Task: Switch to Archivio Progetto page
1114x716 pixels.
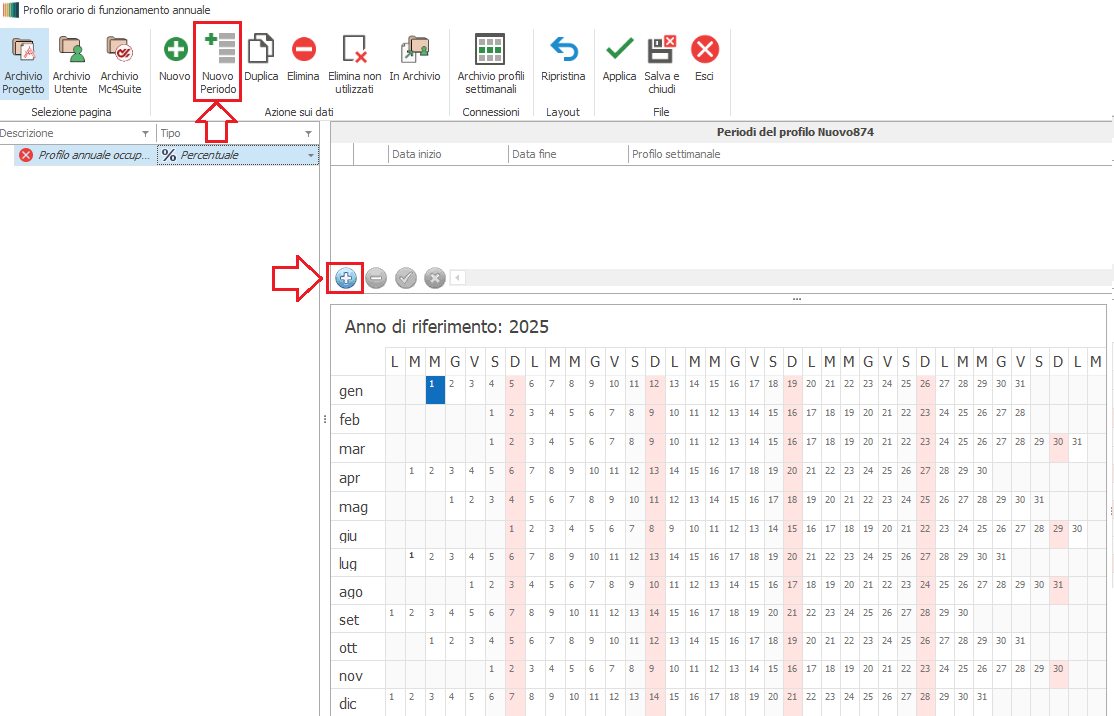Action: [x=23, y=50]
